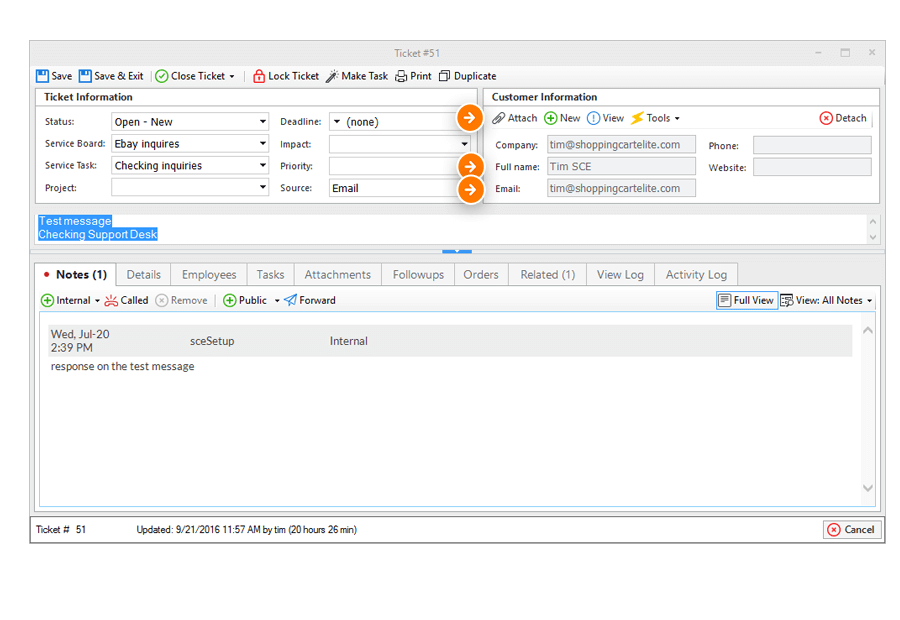The image size is (900, 620).
Task: Click Ticket # 51 in status bar
Action: 61,529
